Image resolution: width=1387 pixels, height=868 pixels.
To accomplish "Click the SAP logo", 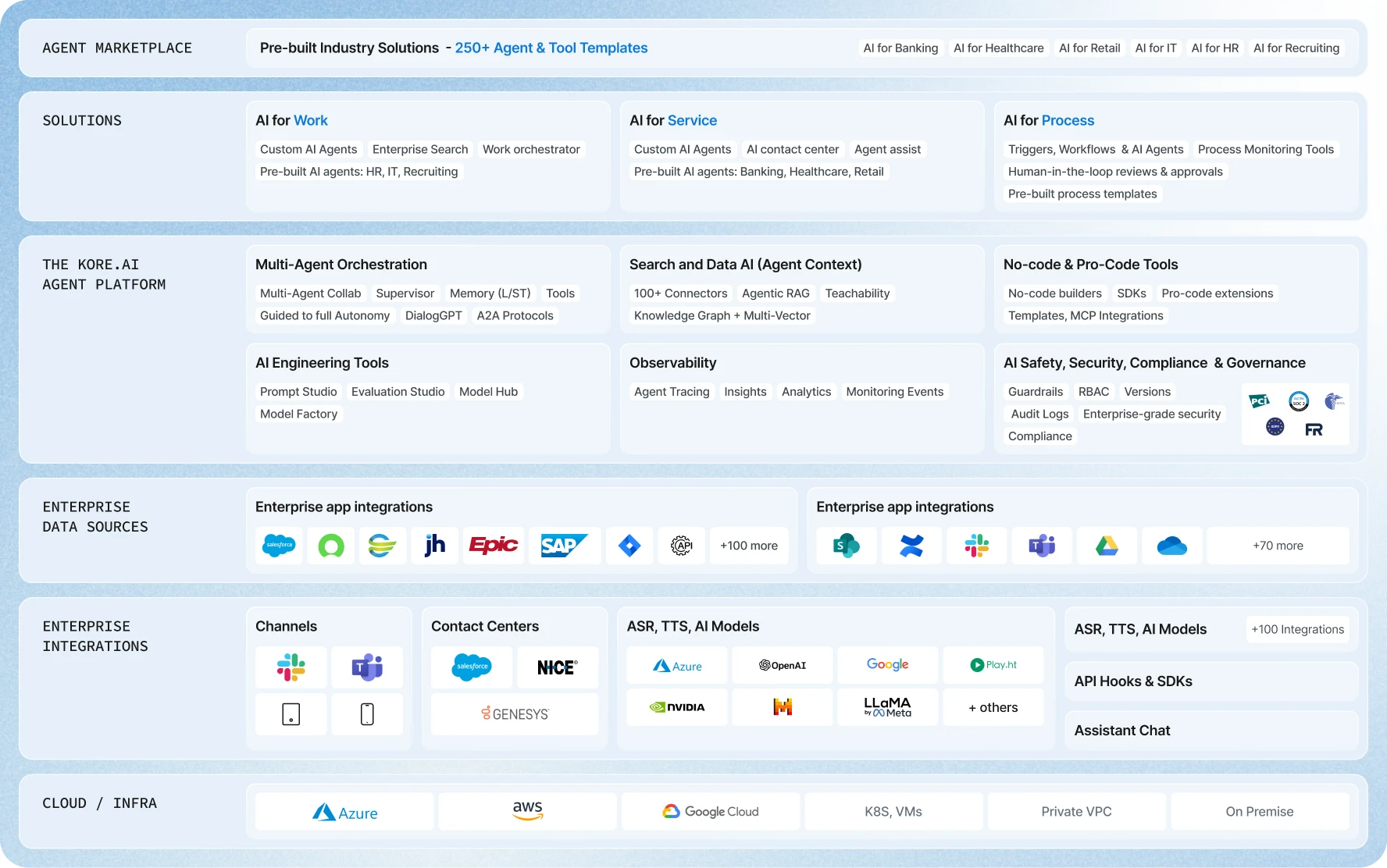I will (x=565, y=545).
